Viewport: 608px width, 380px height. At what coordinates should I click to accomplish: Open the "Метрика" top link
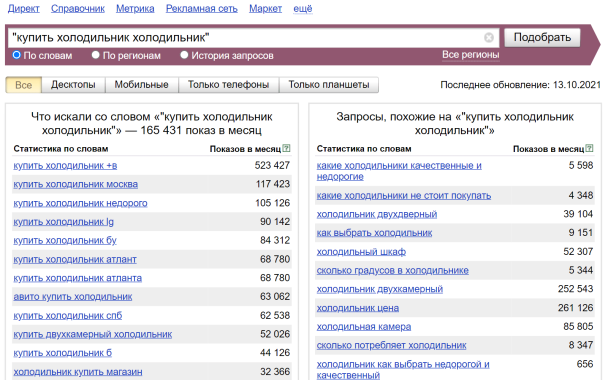click(135, 9)
